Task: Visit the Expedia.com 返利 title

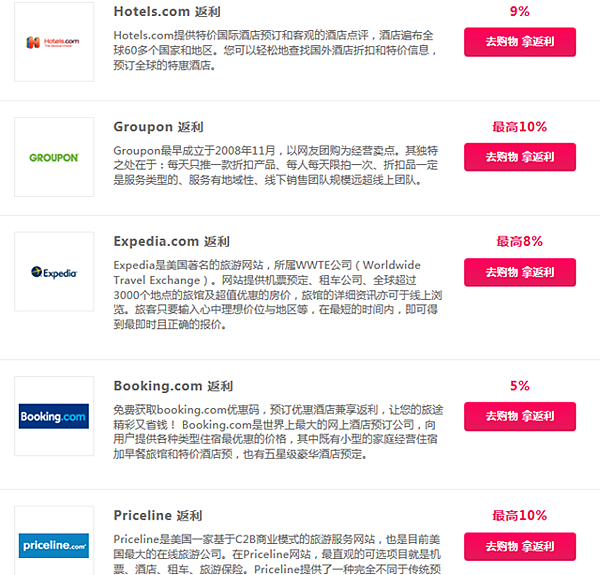Action: click(171, 242)
